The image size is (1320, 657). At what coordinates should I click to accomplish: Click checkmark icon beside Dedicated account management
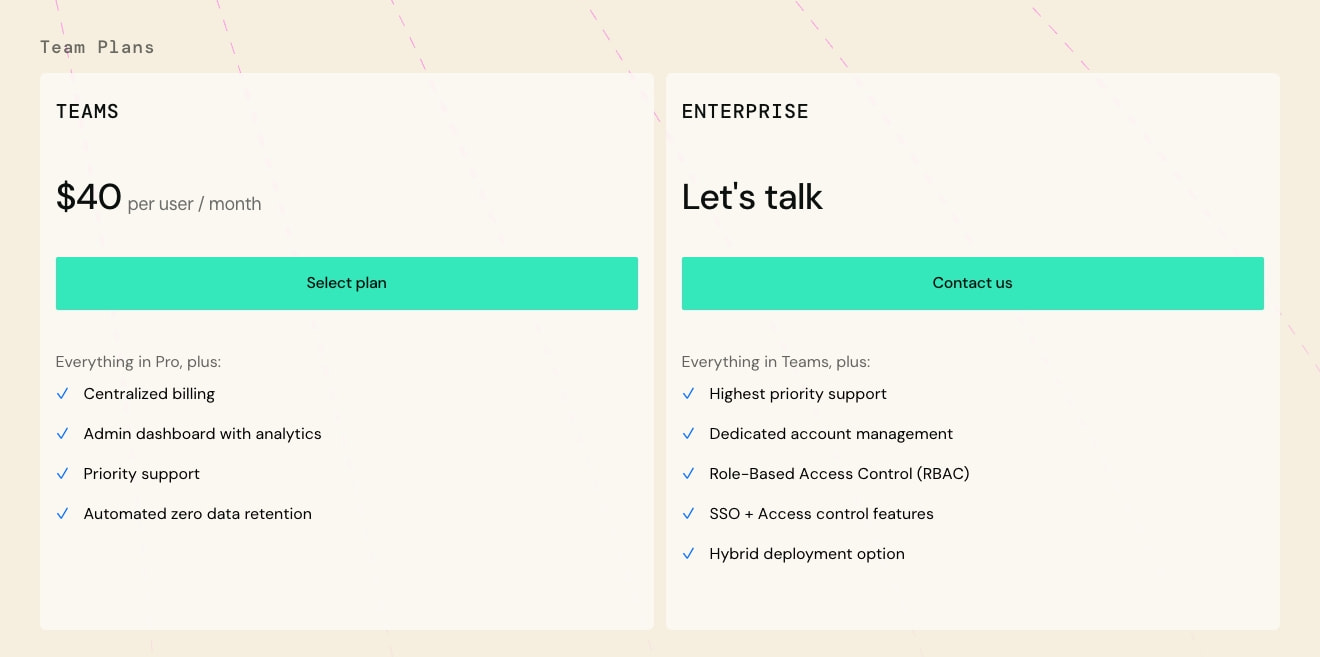(x=688, y=434)
